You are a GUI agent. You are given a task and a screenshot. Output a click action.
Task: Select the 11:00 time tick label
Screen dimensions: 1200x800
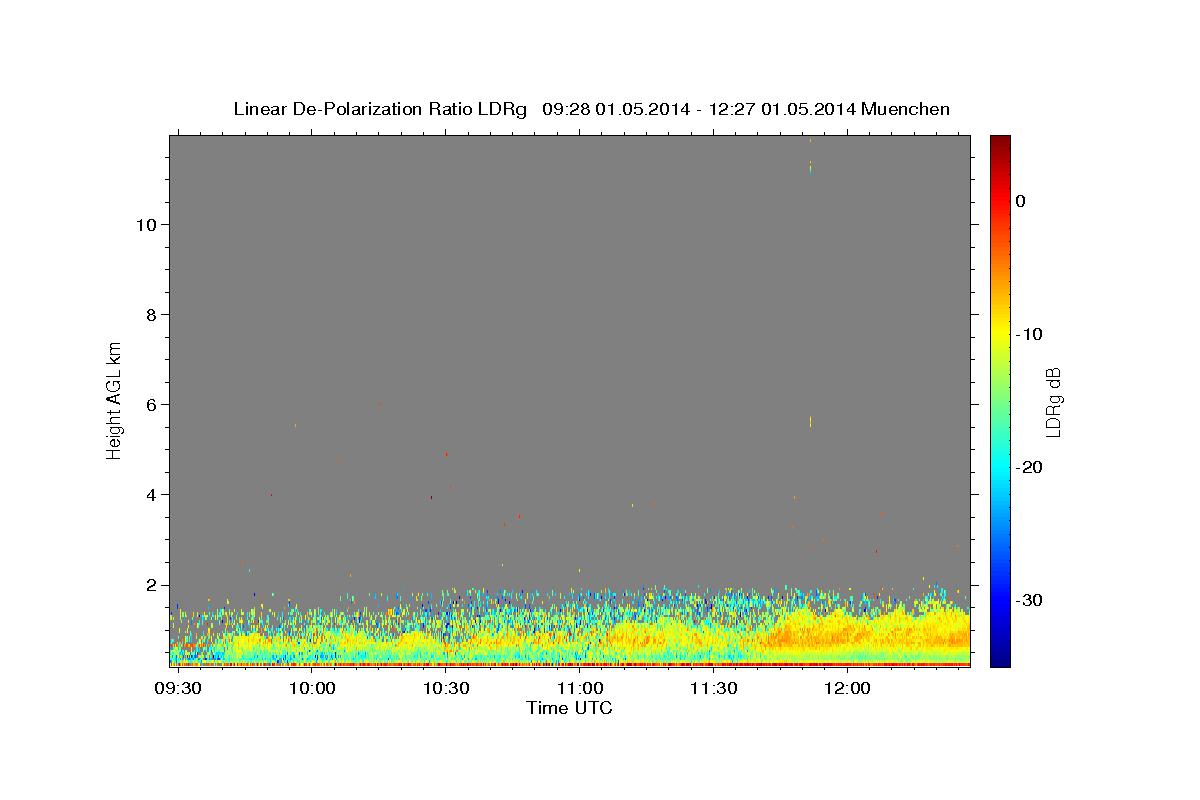(580, 689)
